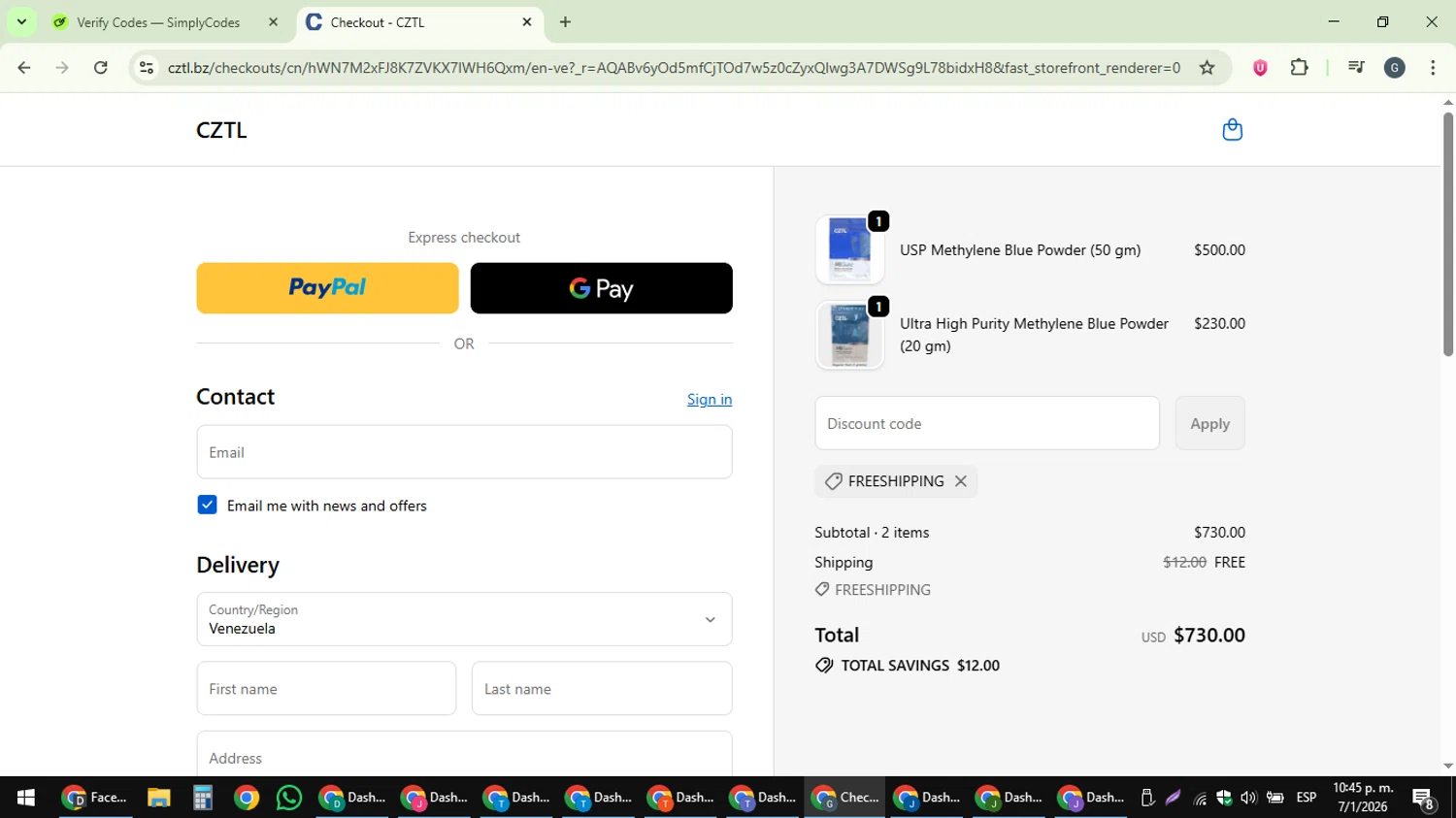The width and height of the screenshot is (1456, 818).
Task: Pay with the Google Pay button
Action: click(x=601, y=288)
